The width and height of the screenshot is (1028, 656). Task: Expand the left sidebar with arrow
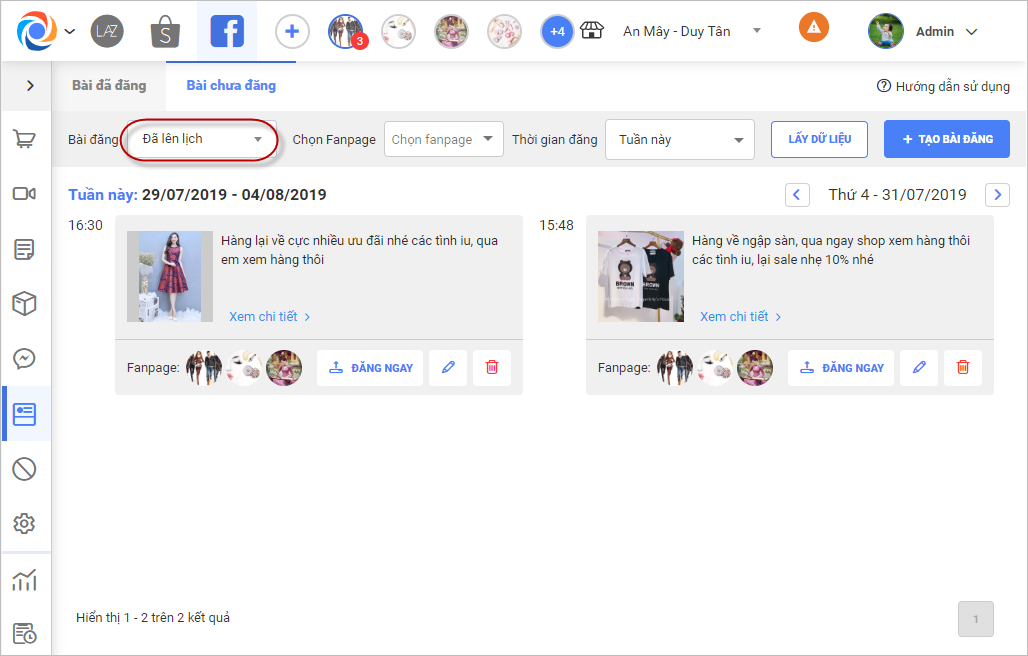tap(30, 86)
